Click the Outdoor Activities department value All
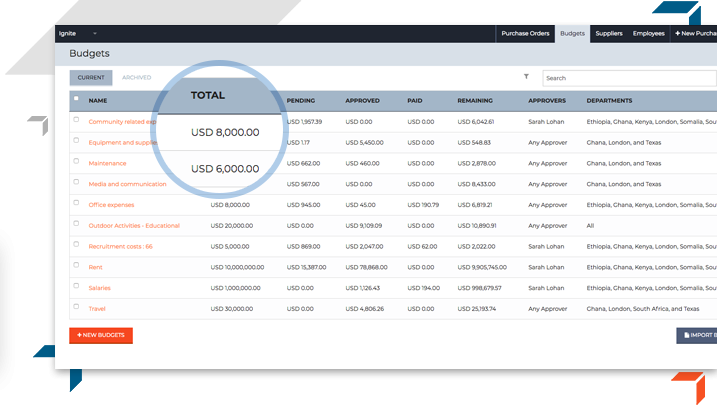This screenshot has width=717, height=405. point(590,226)
